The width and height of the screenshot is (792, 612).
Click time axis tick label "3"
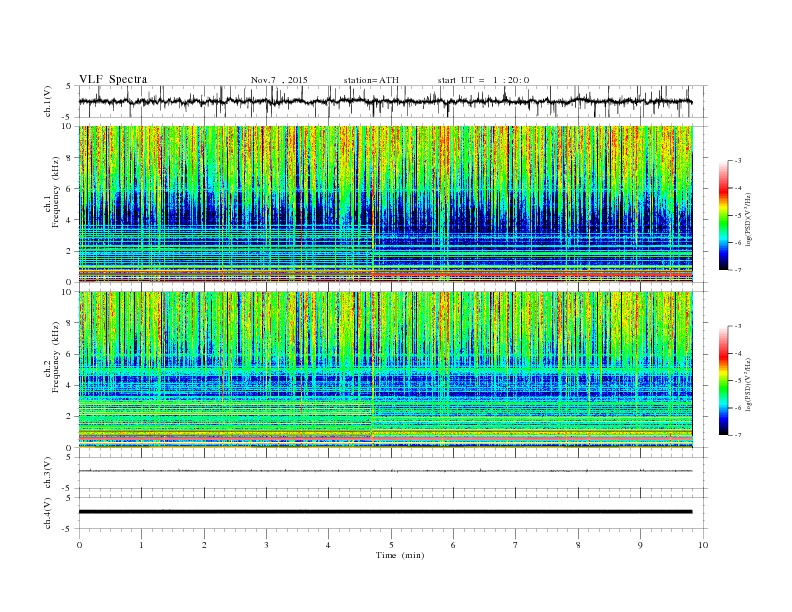click(266, 545)
